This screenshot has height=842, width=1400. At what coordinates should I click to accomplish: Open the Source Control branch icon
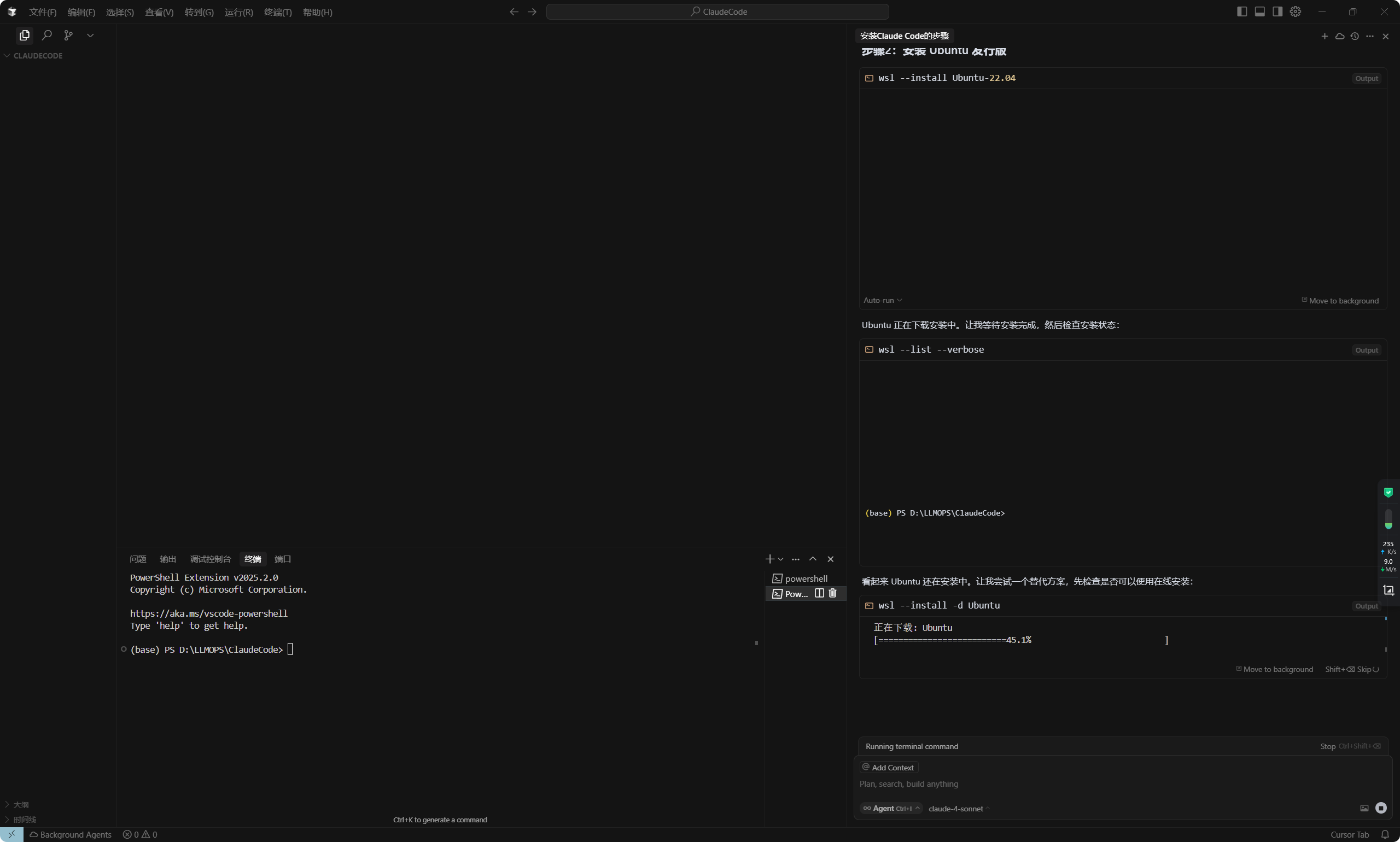(69, 35)
